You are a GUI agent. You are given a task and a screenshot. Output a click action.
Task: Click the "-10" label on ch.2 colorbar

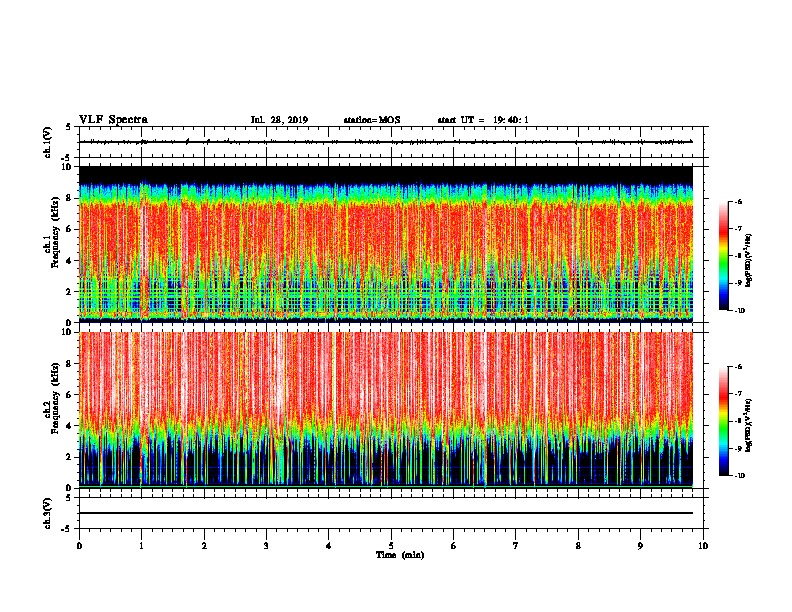click(x=739, y=476)
